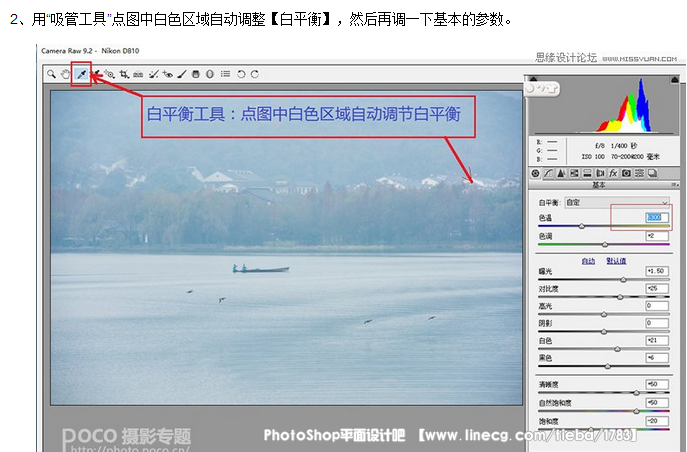Select the Spot Removal tool
The width and height of the screenshot is (687, 452).
pyautogui.click(x=153, y=74)
